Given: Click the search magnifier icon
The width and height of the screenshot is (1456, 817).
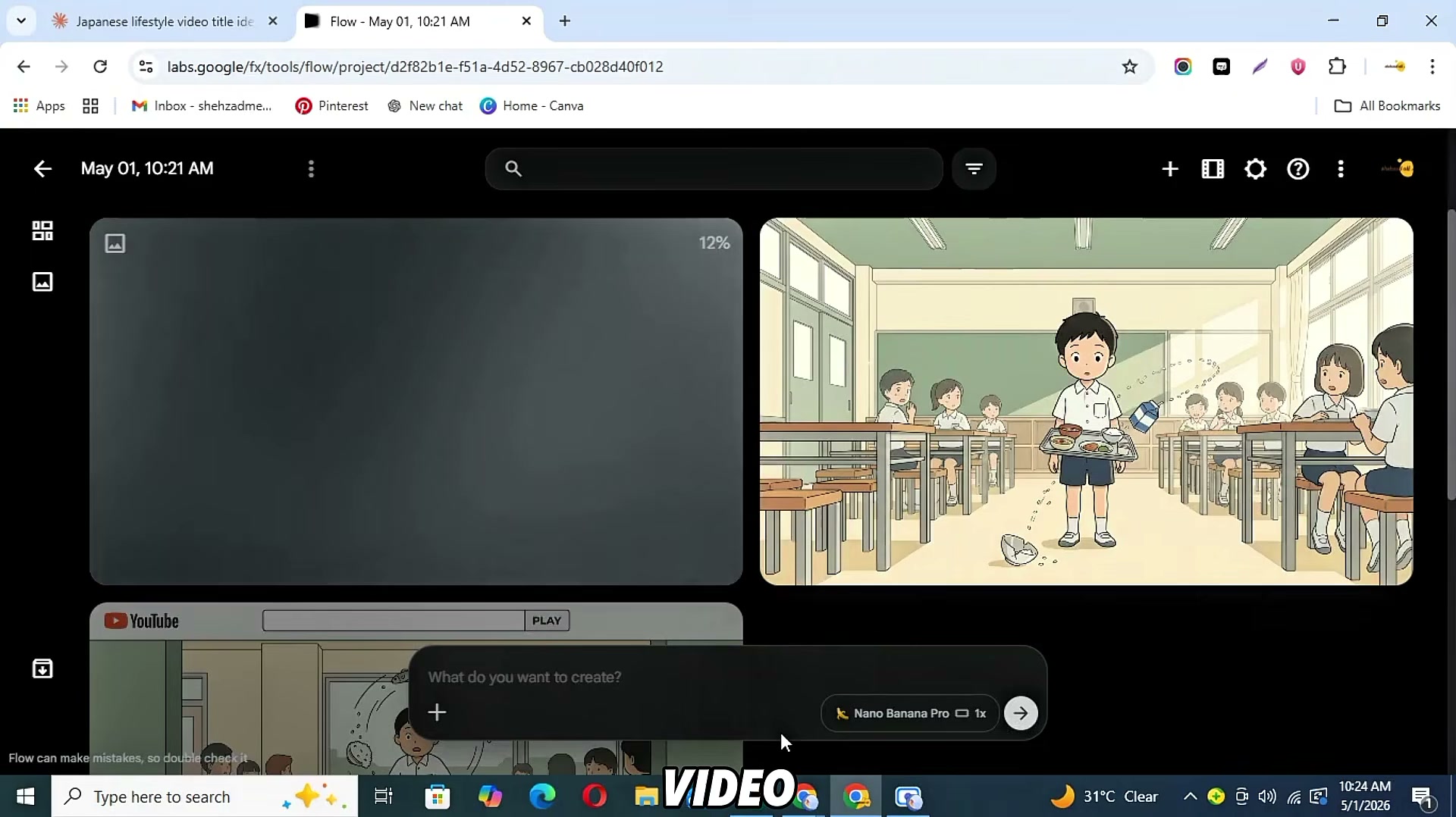Looking at the screenshot, I should (513, 168).
